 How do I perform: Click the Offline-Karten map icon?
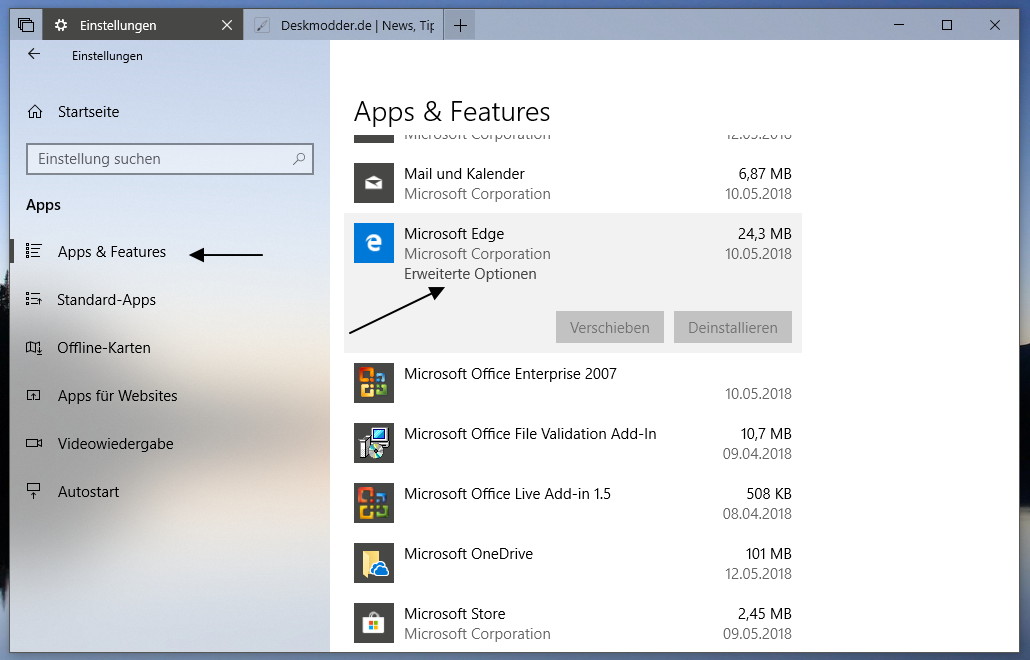pyautogui.click(x=34, y=347)
